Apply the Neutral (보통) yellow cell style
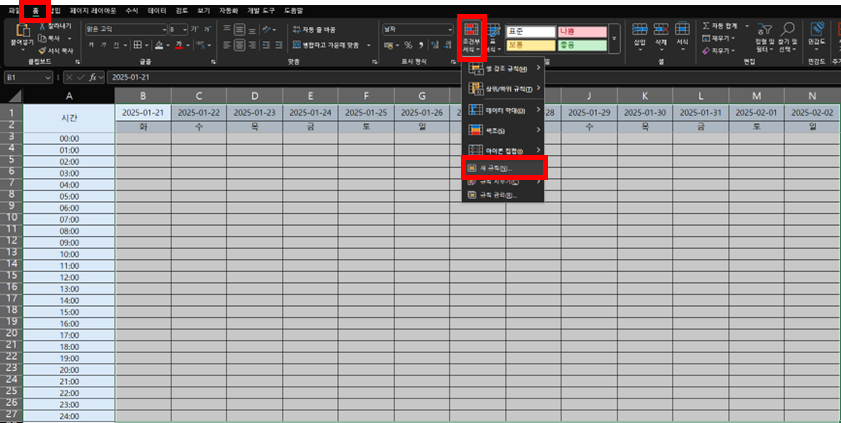Image resolution: width=841 pixels, height=423 pixels. click(x=530, y=45)
